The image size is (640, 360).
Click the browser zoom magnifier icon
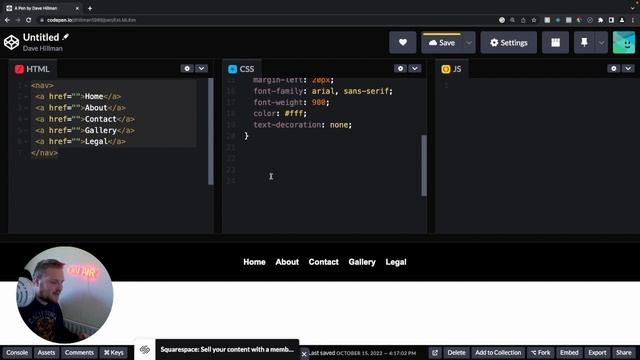[x=512, y=20]
